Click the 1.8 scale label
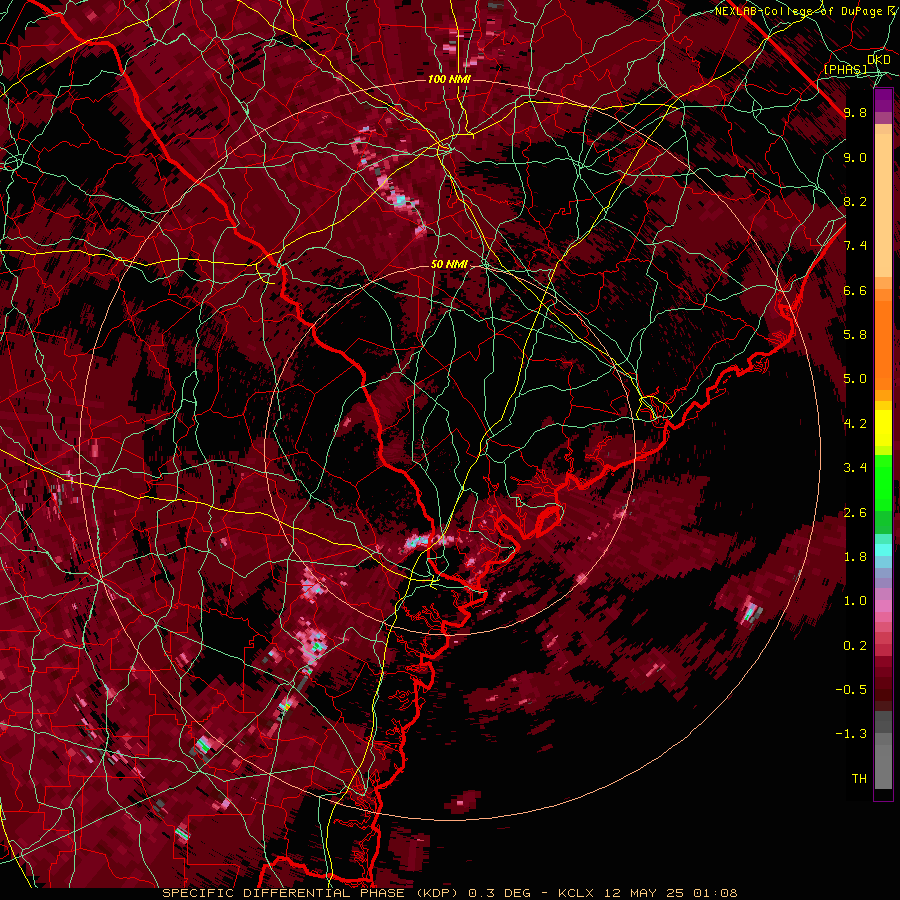 click(855, 557)
